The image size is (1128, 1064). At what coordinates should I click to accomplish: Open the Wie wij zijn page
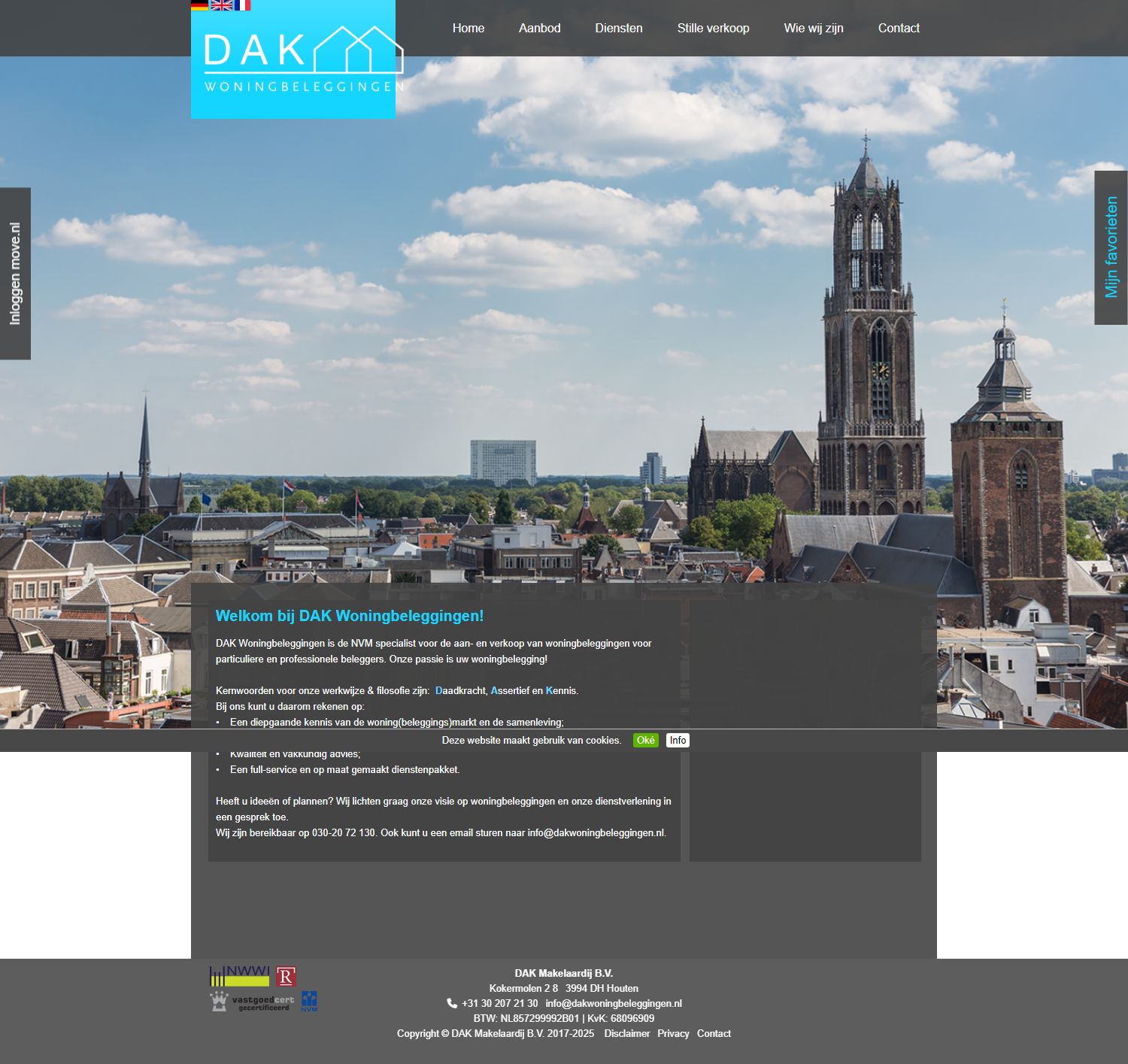pyautogui.click(x=814, y=28)
